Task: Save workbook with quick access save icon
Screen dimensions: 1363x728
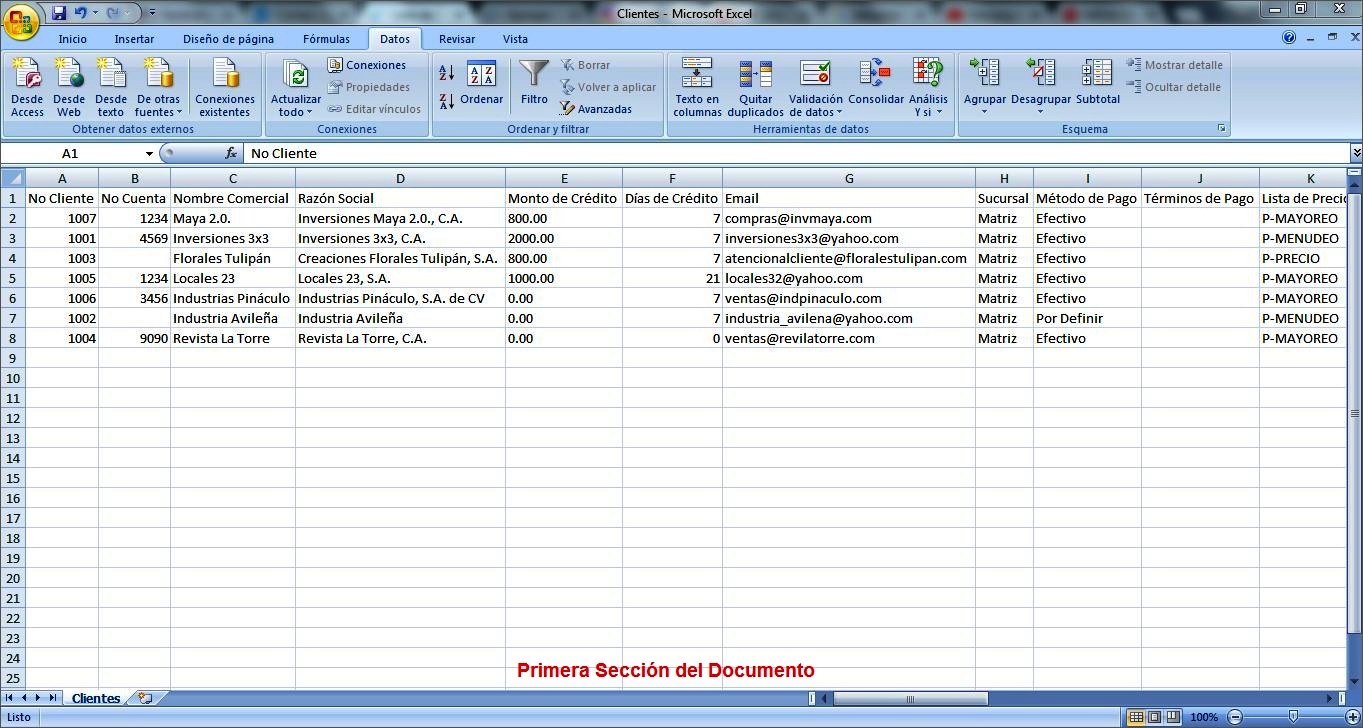Action: pos(59,13)
